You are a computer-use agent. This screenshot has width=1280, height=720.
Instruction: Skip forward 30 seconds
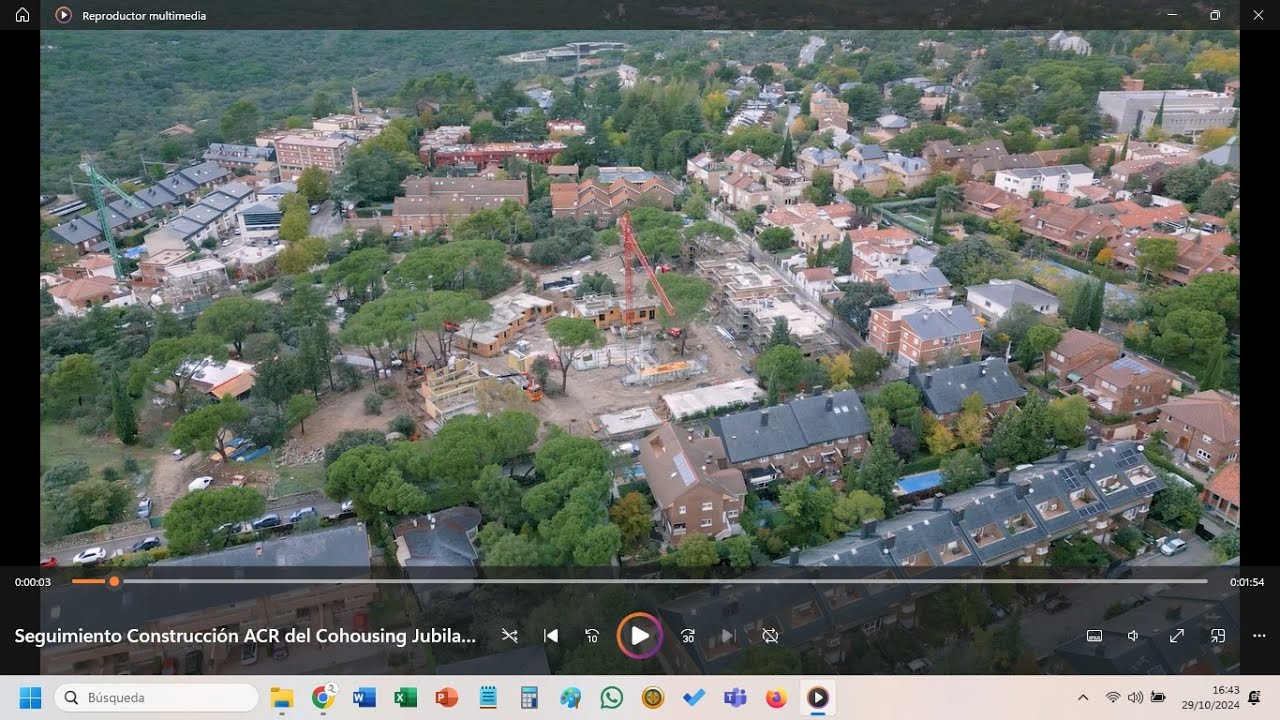688,635
